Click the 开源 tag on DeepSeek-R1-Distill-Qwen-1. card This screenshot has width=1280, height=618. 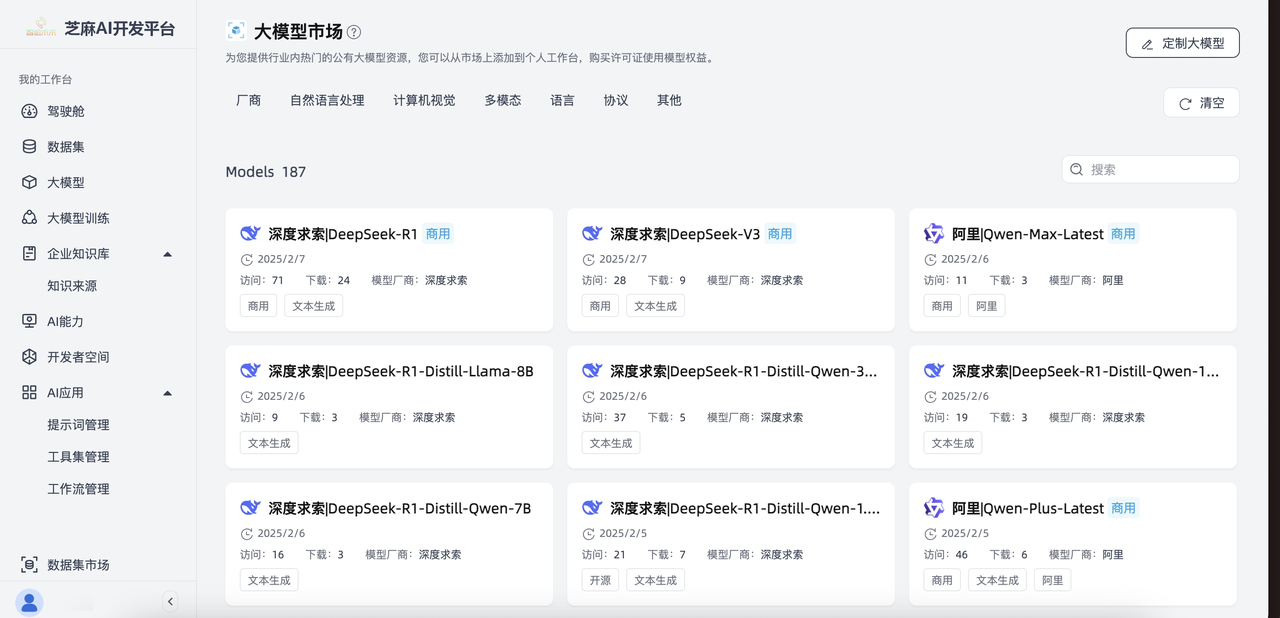point(600,580)
